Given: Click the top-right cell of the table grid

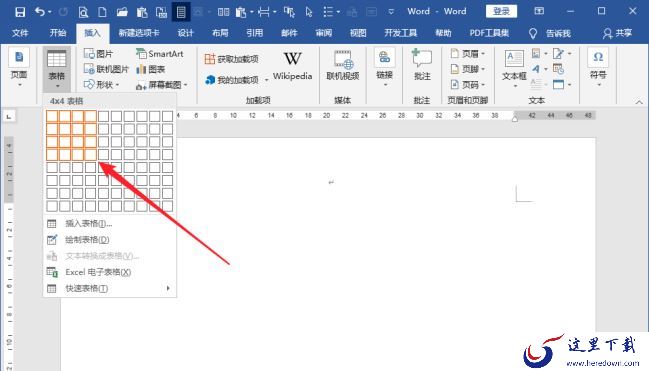Looking at the screenshot, I should (x=167, y=116).
